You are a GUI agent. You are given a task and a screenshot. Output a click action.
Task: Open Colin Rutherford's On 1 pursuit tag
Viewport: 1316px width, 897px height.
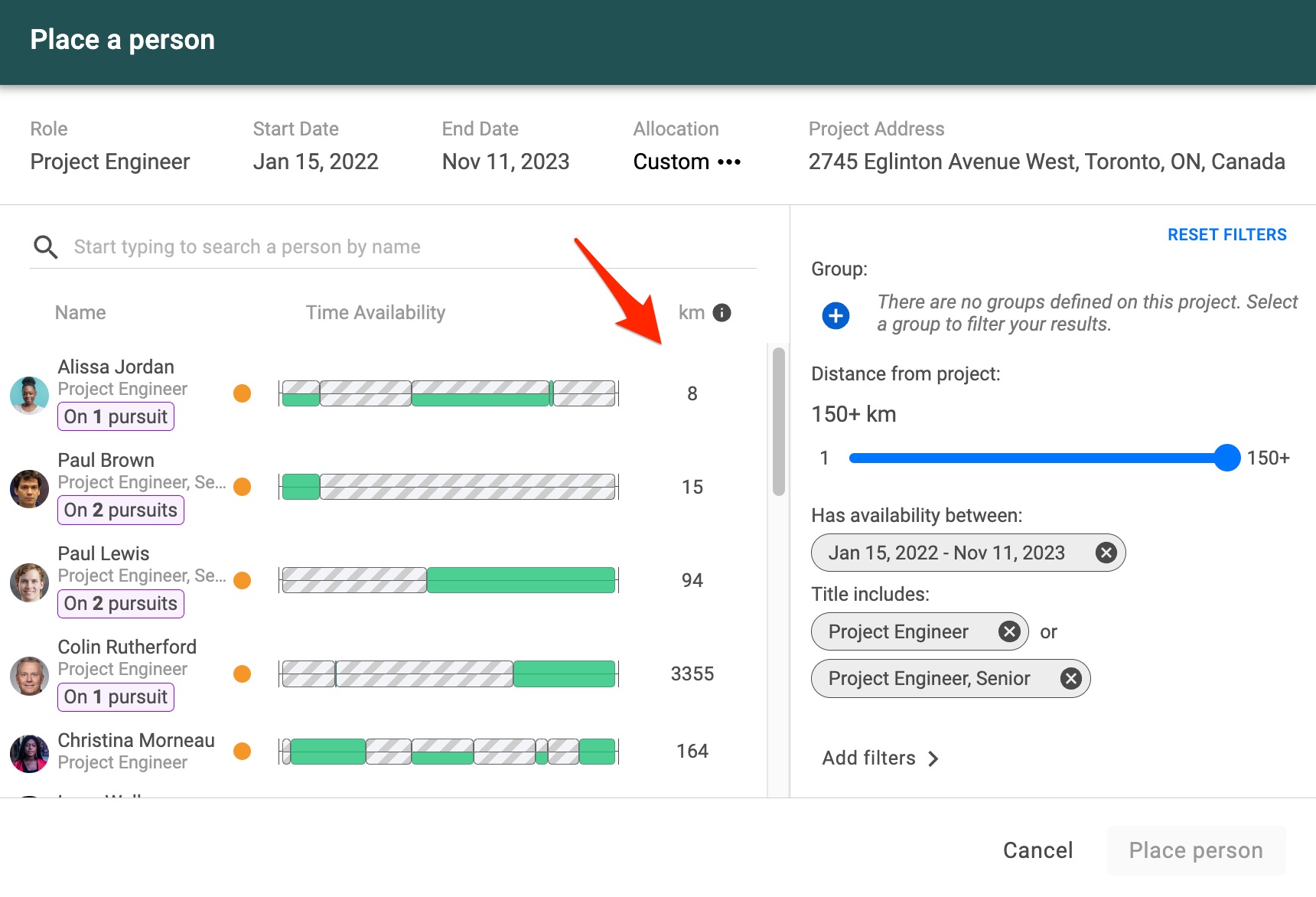pyautogui.click(x=116, y=697)
